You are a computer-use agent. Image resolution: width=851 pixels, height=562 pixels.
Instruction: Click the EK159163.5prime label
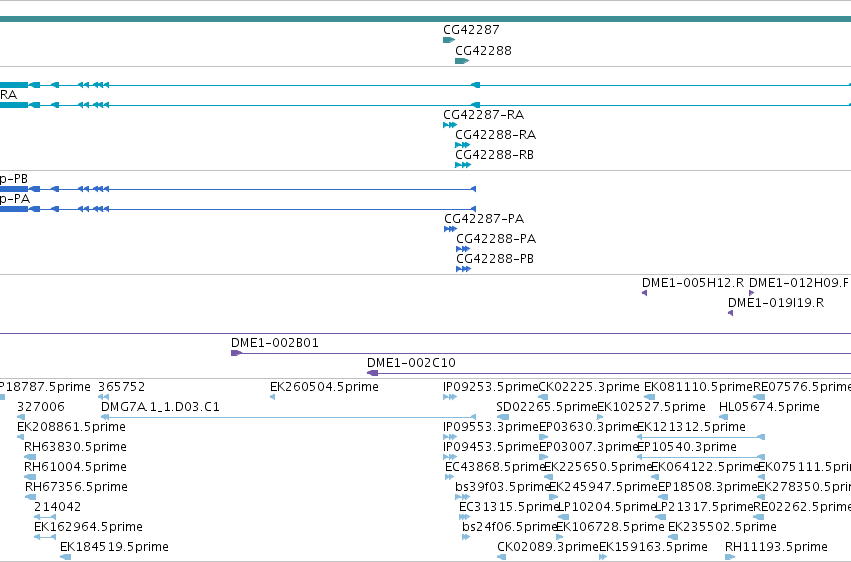coord(653,547)
